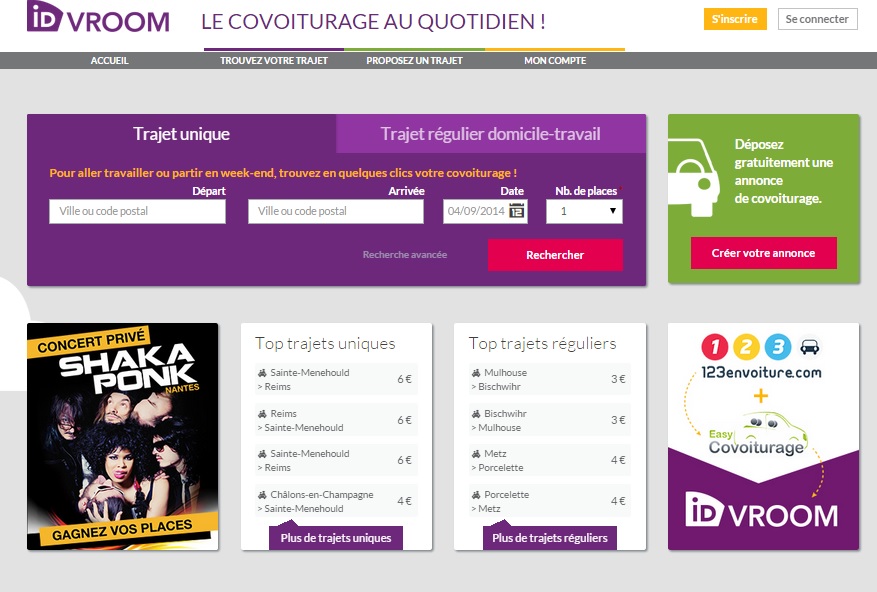Screen dimensions: 877x592
Task: Open the calendar icon in the Date field
Action: [x=517, y=211]
